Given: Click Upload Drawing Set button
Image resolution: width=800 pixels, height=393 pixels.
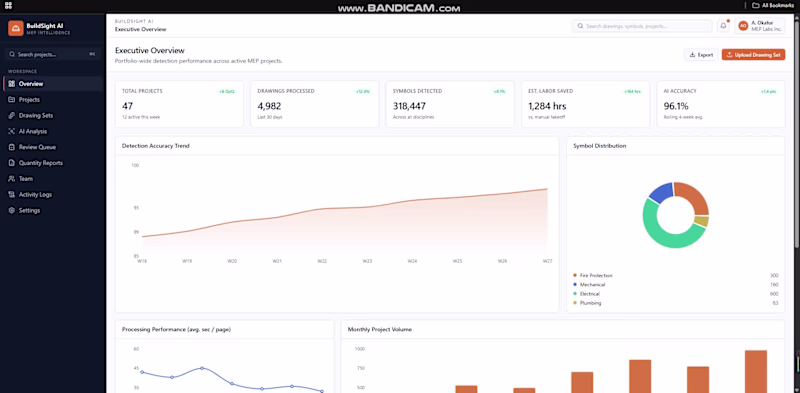Looking at the screenshot, I should (x=753, y=55).
